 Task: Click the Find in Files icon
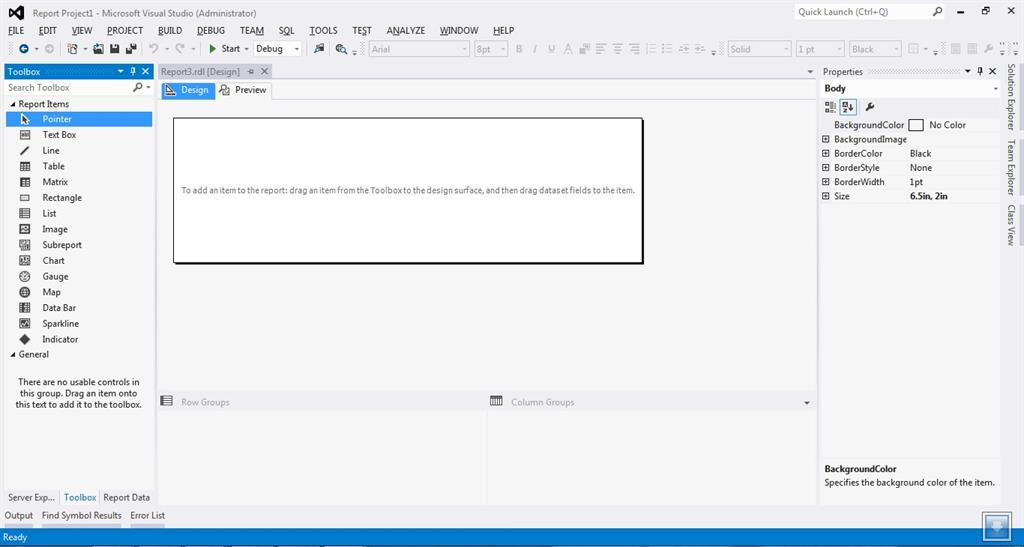[341, 49]
